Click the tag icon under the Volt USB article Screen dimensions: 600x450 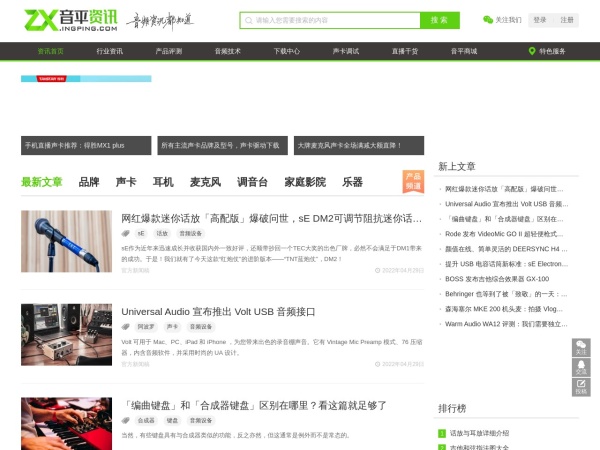pyautogui.click(x=126, y=327)
